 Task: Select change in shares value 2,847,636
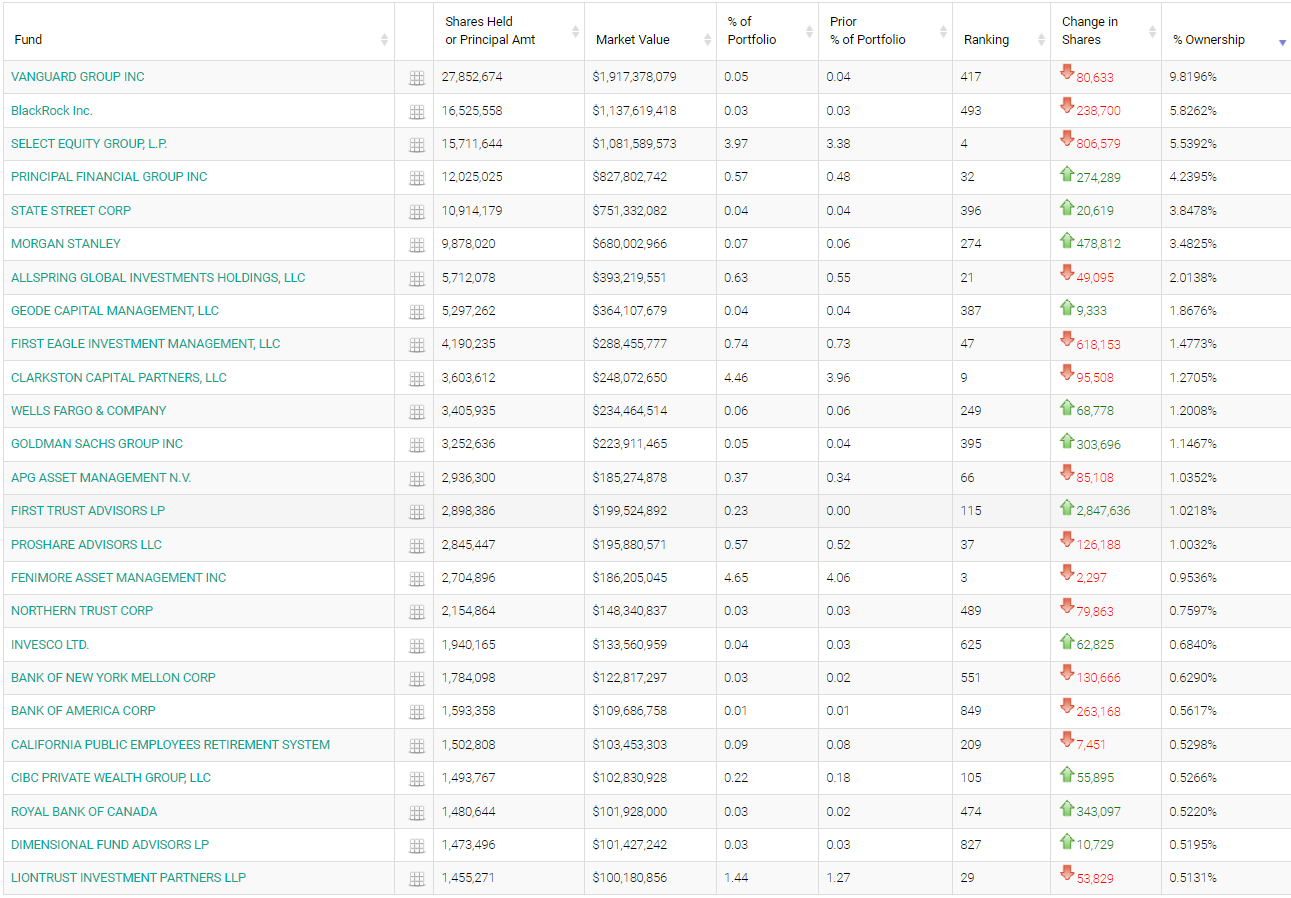(x=1103, y=511)
